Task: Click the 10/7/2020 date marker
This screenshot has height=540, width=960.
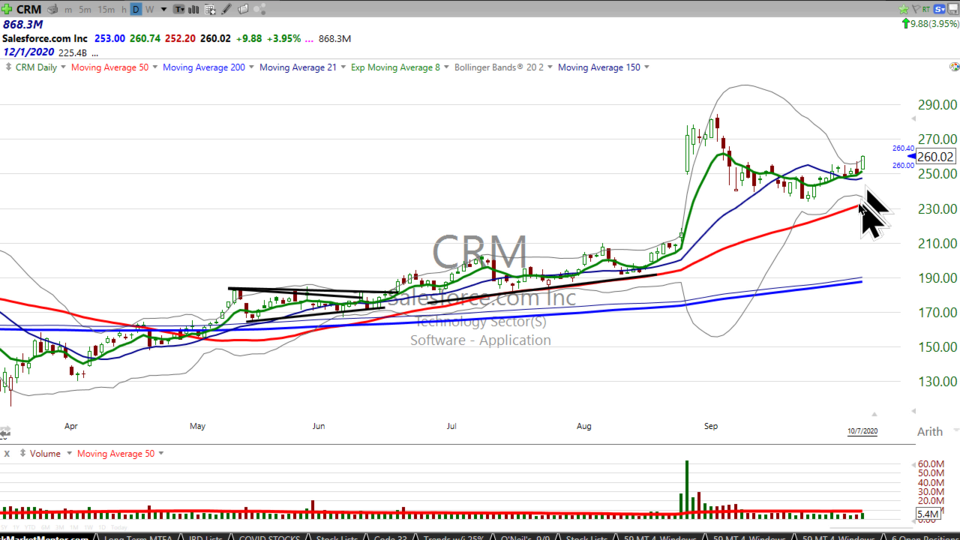Action: tap(863, 431)
